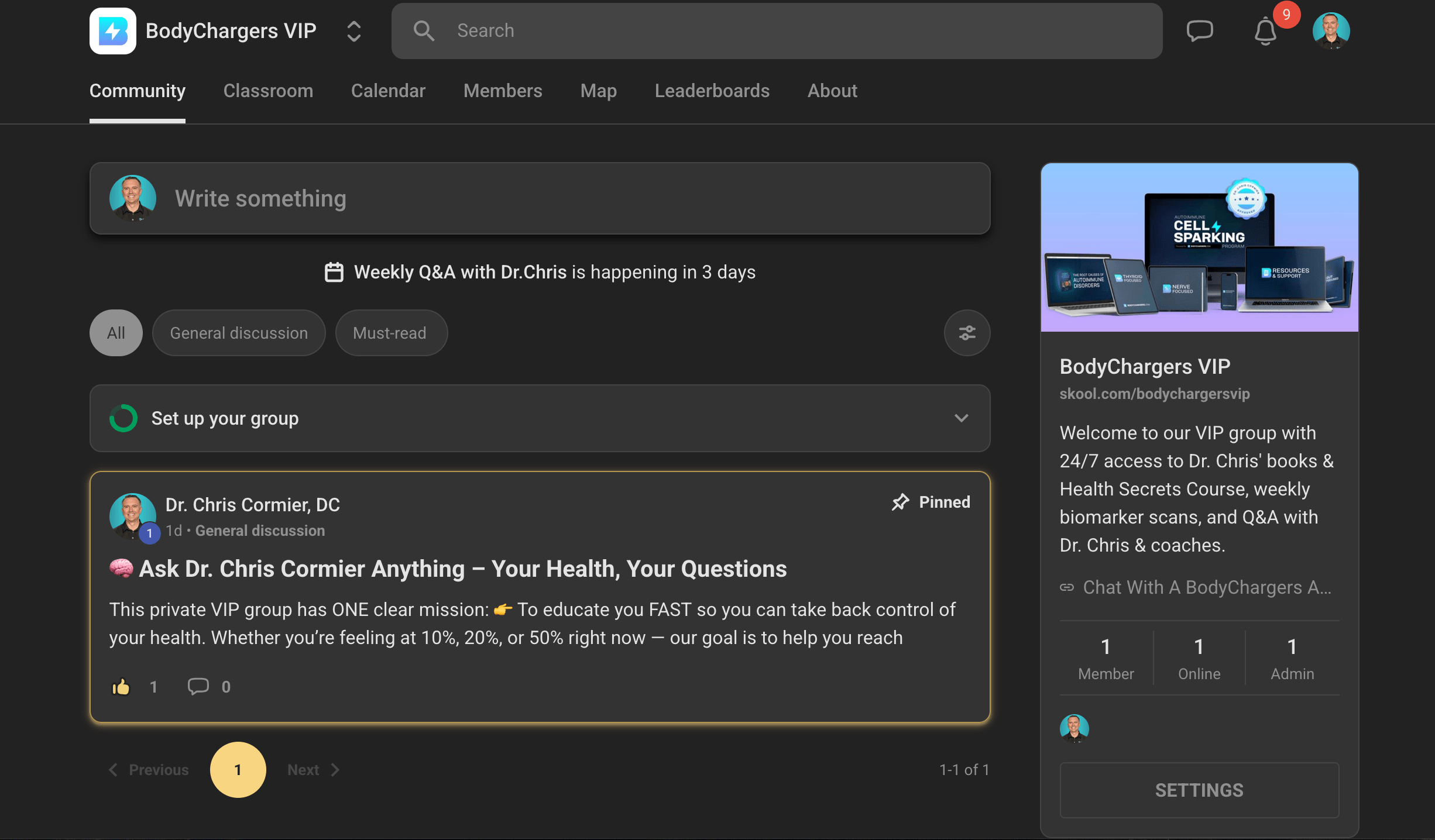The width and height of the screenshot is (1435, 840).
Task: Like the post with thumbs-up icon
Action: 121,686
